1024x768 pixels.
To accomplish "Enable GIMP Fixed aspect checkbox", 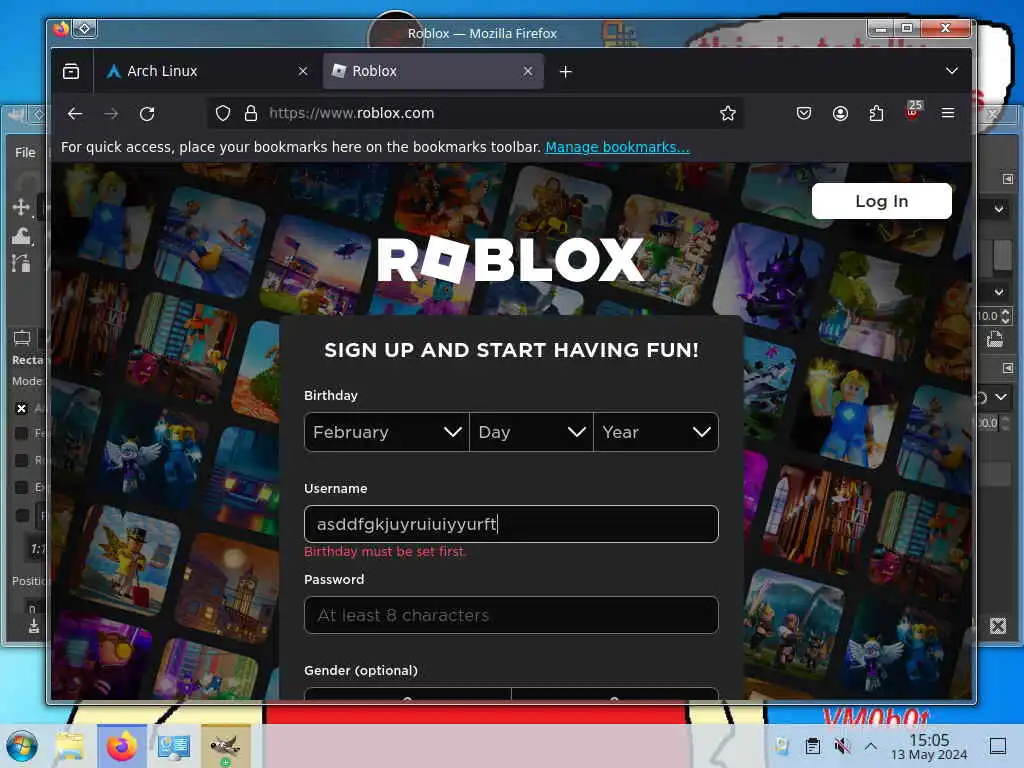I will point(22,515).
